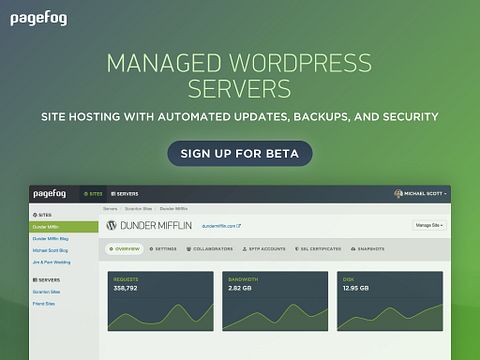Open the SFTP Accounts tab
This screenshot has height=360, width=480.
pos(264,249)
